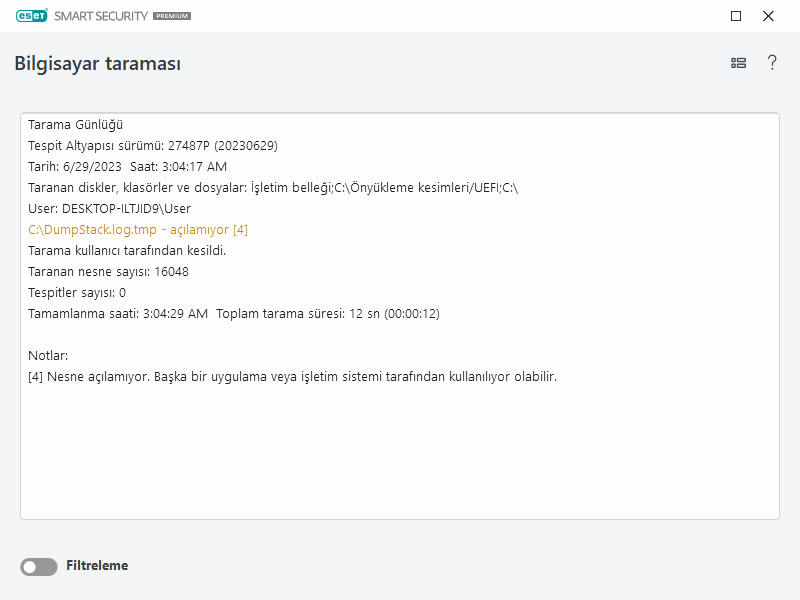Select the C:\DumpStack.log.tmp warning entry

(x=138, y=230)
